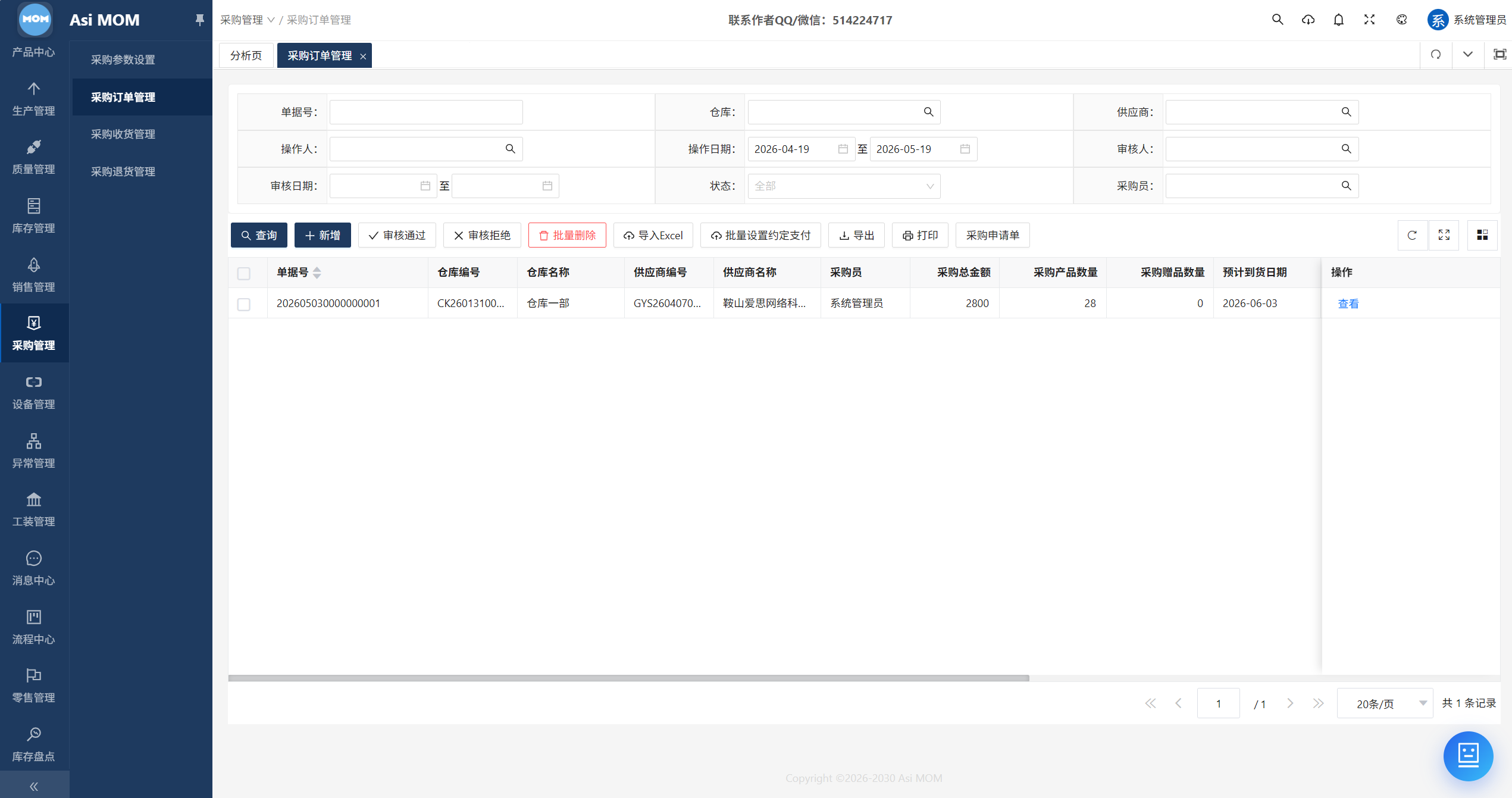
Task: Open 设备管理 module
Action: click(34, 392)
